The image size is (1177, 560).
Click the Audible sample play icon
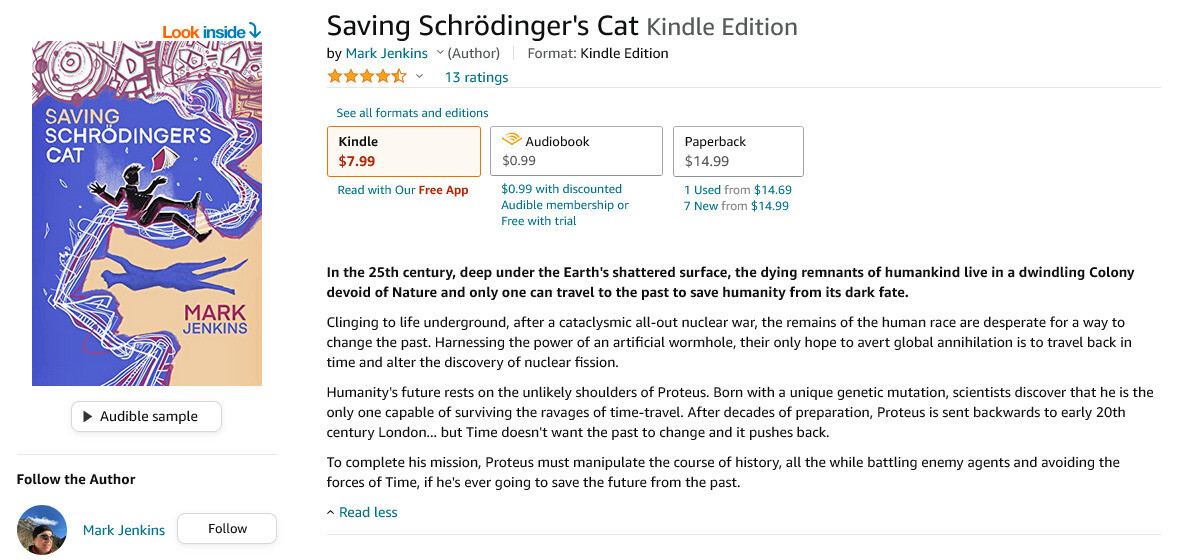pos(88,416)
